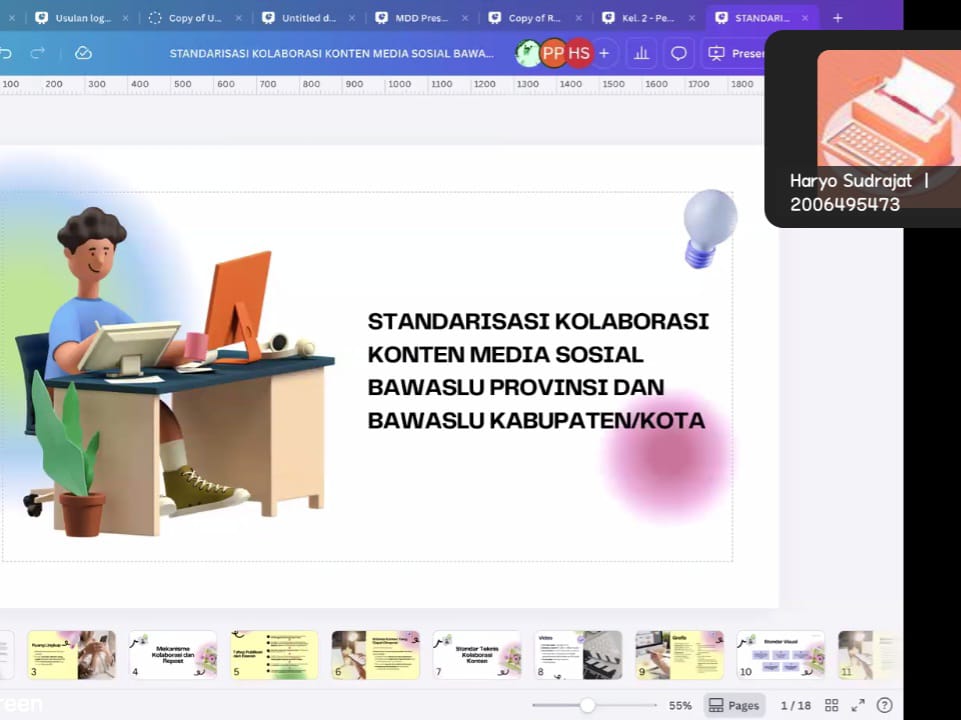This screenshot has height=720, width=961.
Task: Click the undo arrow in the top bar
Action: coord(6,53)
